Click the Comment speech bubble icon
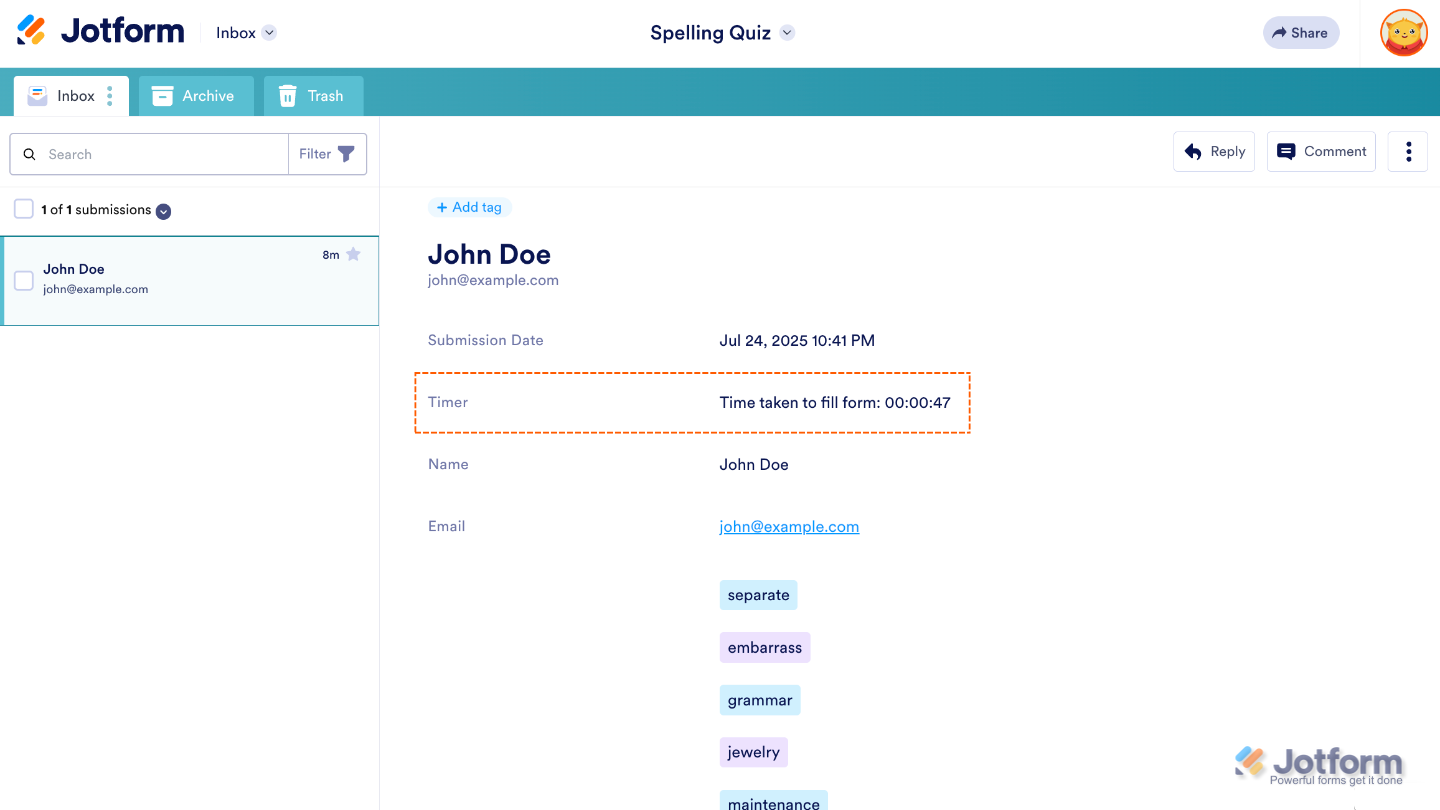This screenshot has height=810, width=1440. (x=1287, y=151)
